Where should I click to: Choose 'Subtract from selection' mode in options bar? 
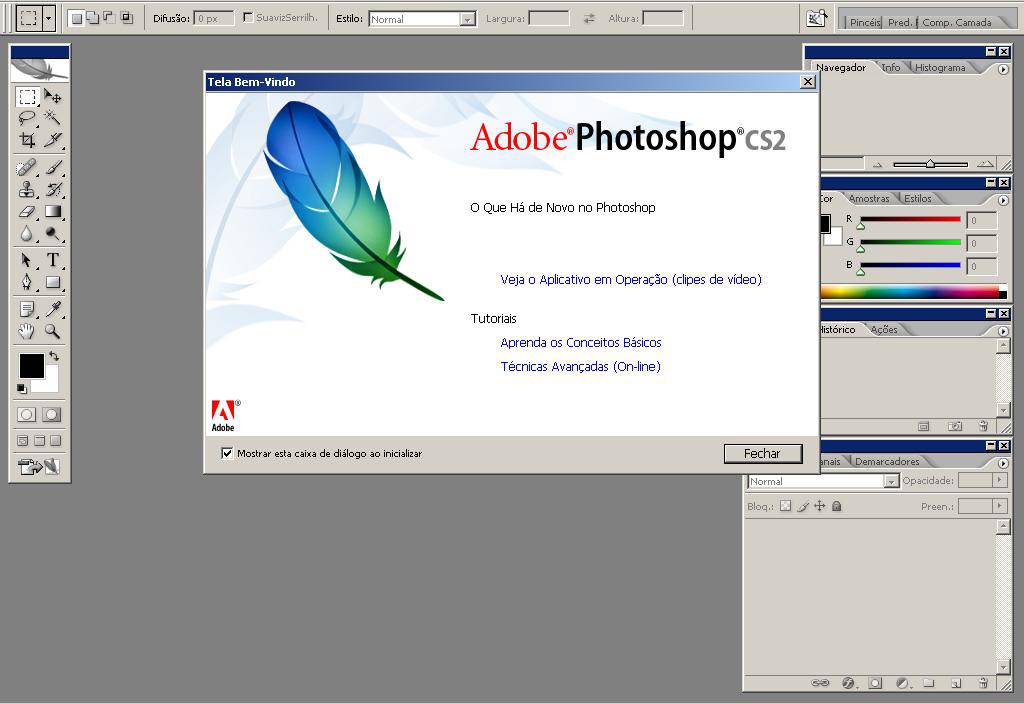[x=109, y=18]
